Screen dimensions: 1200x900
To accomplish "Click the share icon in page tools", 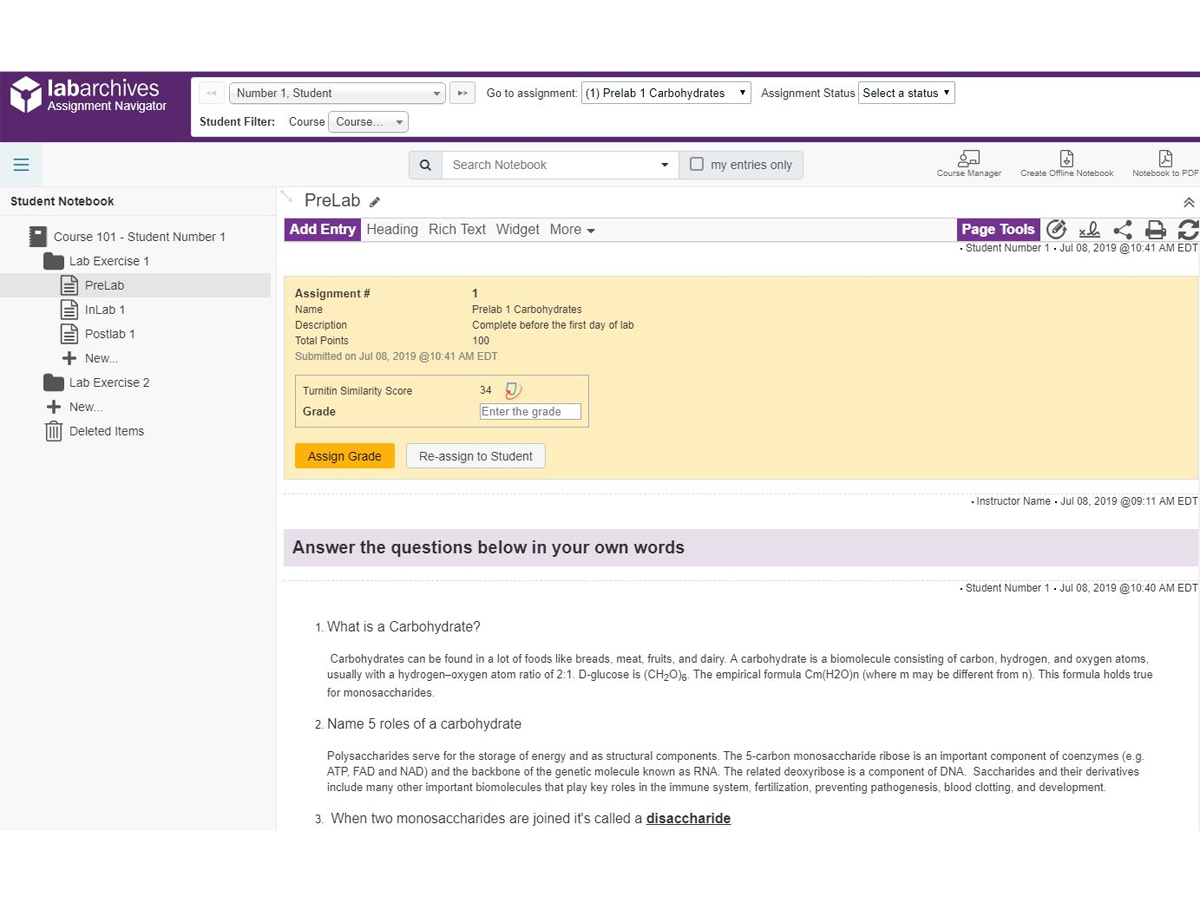I will (1123, 230).
